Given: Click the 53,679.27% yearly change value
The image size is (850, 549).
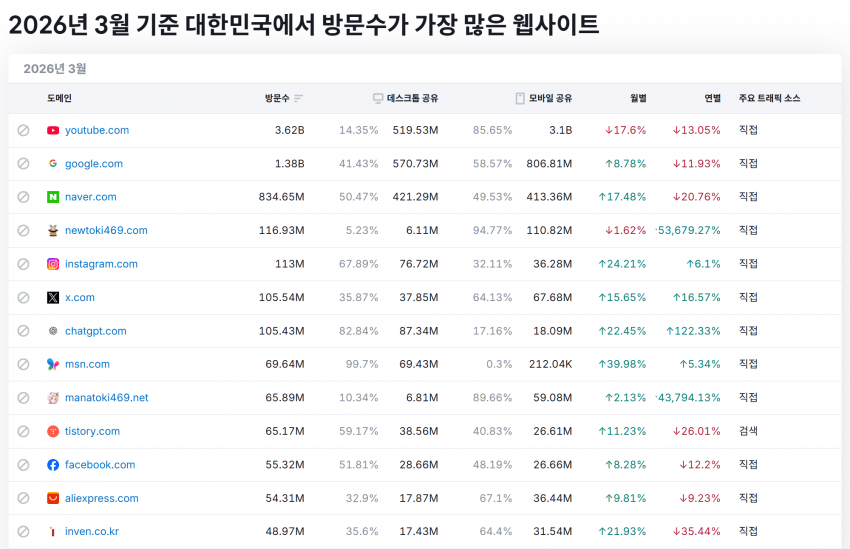Looking at the screenshot, I should pos(688,230).
